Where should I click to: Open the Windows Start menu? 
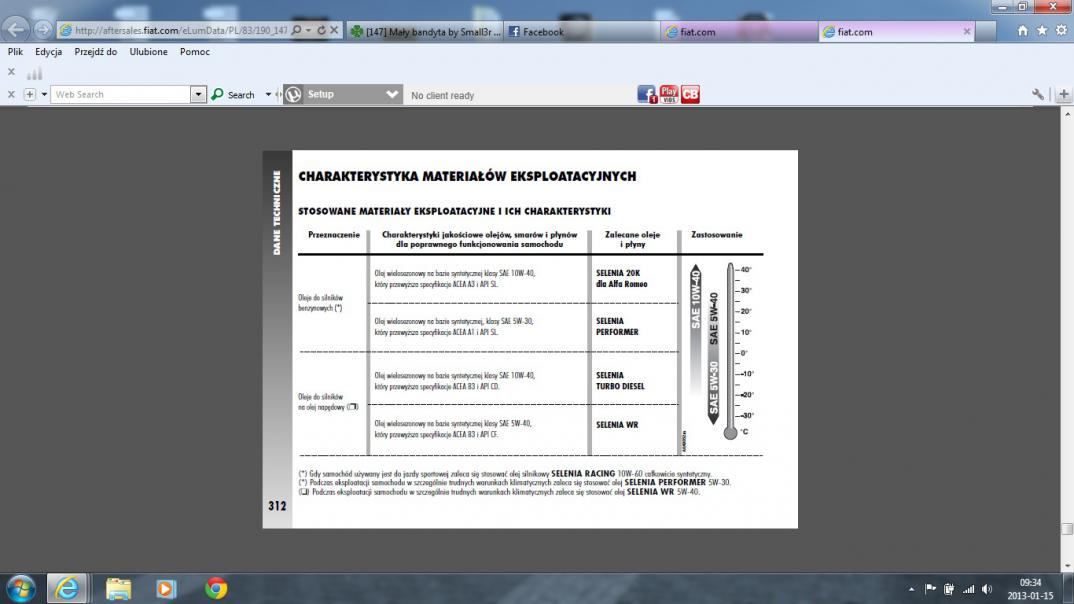(x=21, y=588)
